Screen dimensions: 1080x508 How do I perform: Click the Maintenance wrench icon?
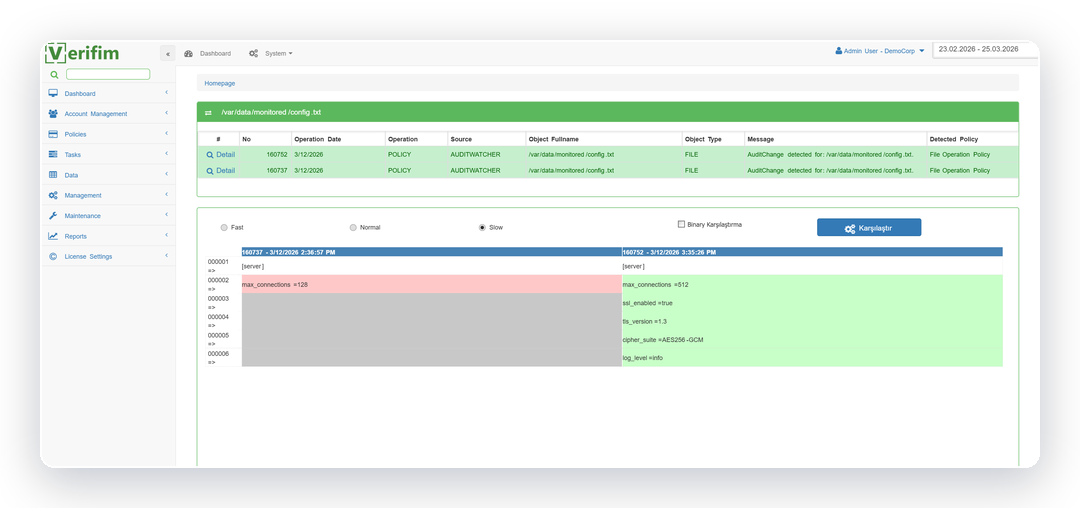pyautogui.click(x=53, y=215)
